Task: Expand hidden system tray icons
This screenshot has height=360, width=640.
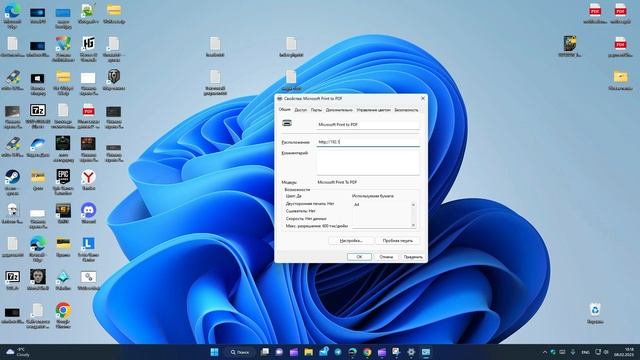Action: (544, 352)
